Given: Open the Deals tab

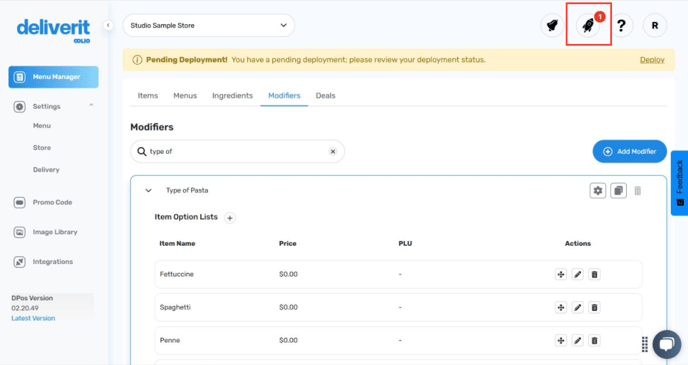Looking at the screenshot, I should point(325,96).
